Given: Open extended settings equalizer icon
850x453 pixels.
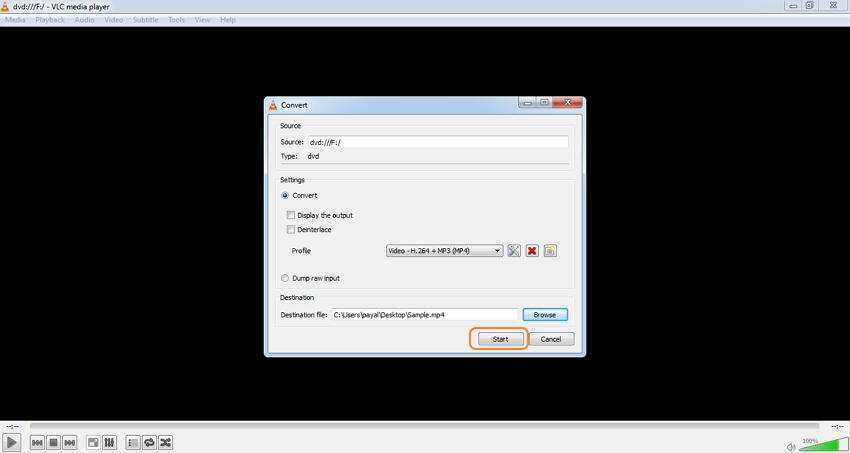Looking at the screenshot, I should coord(109,443).
